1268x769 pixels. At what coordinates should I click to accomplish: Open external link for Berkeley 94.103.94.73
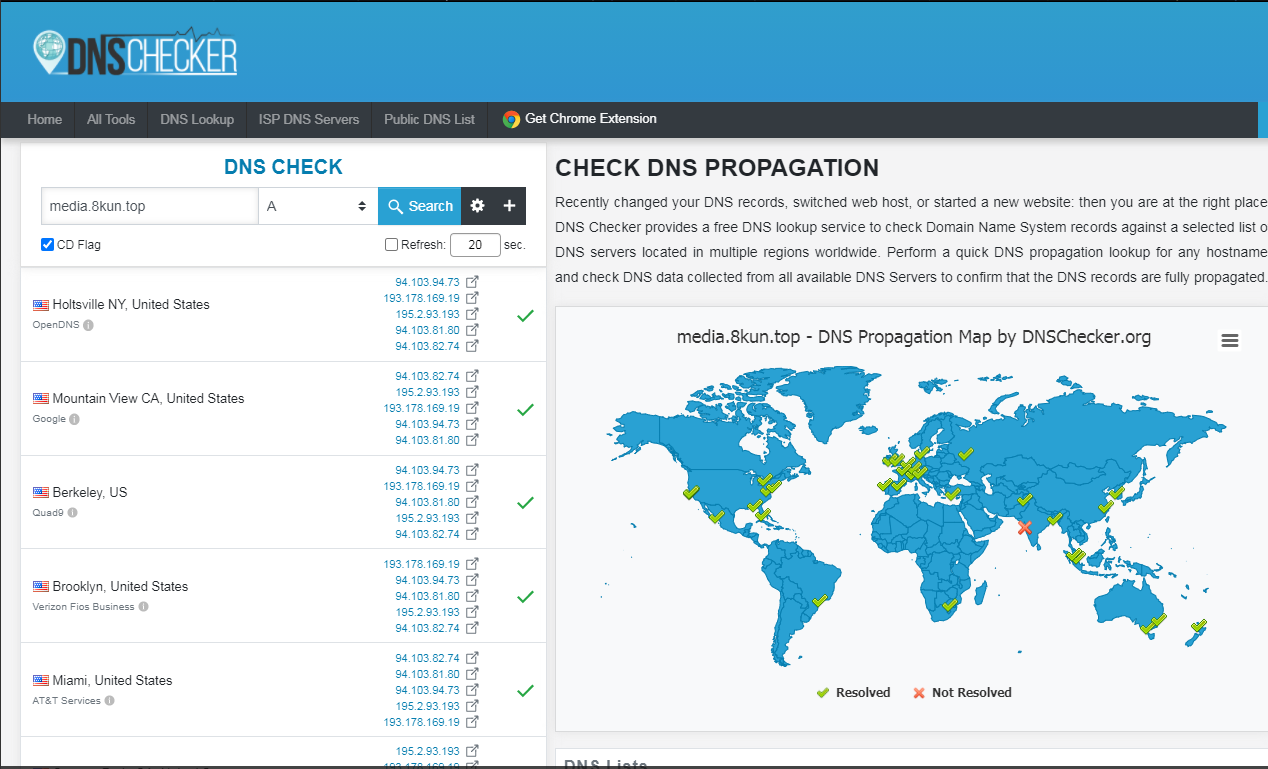(473, 470)
